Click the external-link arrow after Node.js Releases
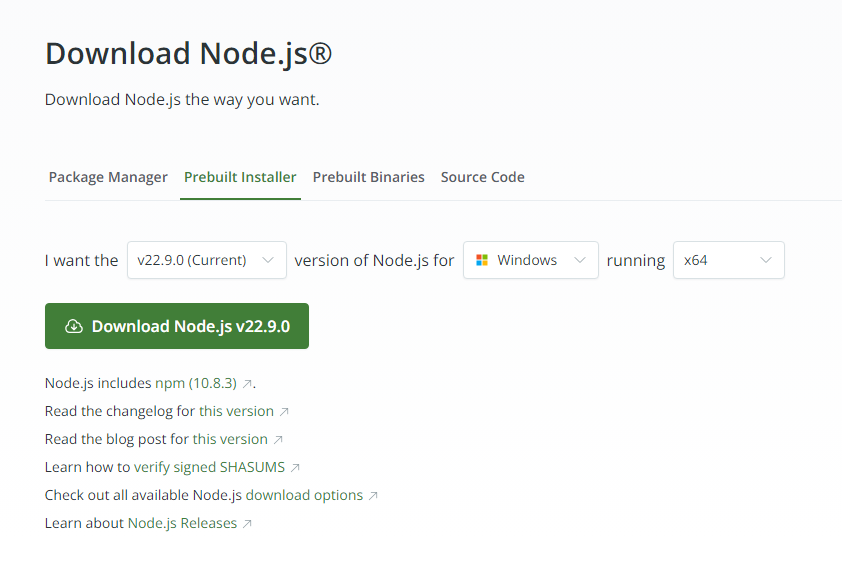 point(247,523)
